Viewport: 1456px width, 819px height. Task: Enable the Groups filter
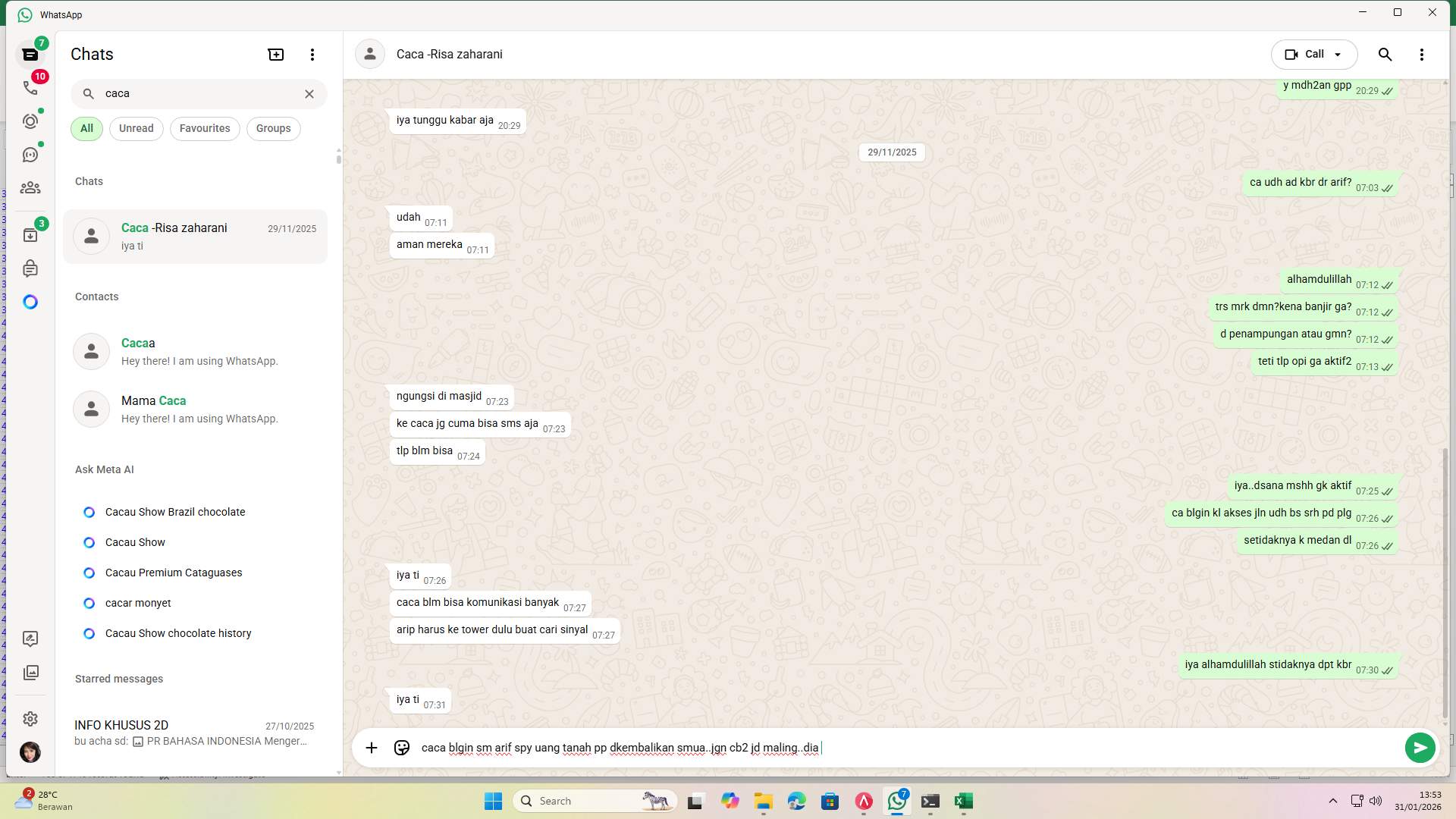pos(273,128)
